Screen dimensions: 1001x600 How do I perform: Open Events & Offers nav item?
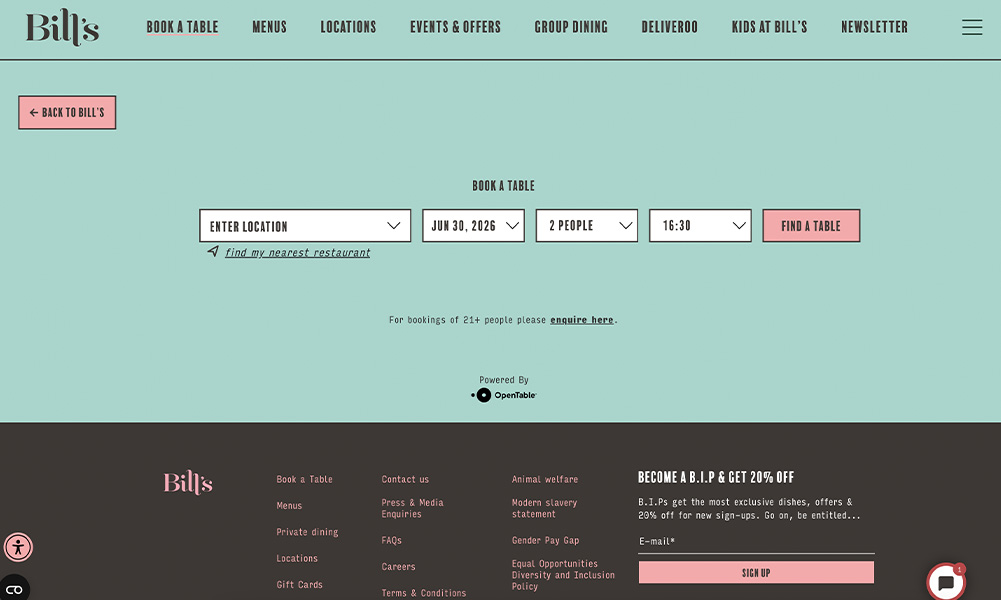(x=455, y=27)
